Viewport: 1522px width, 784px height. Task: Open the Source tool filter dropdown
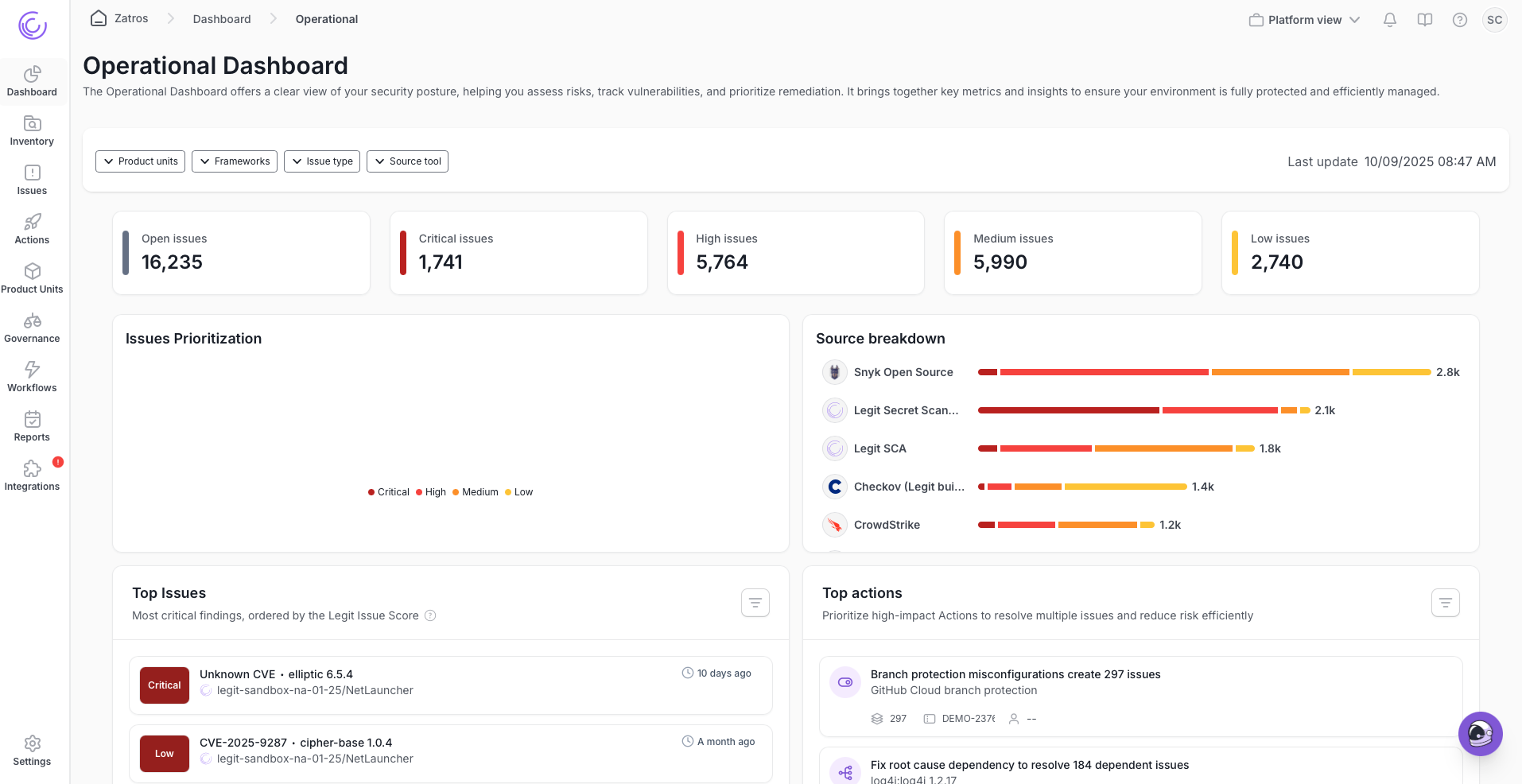click(x=407, y=161)
